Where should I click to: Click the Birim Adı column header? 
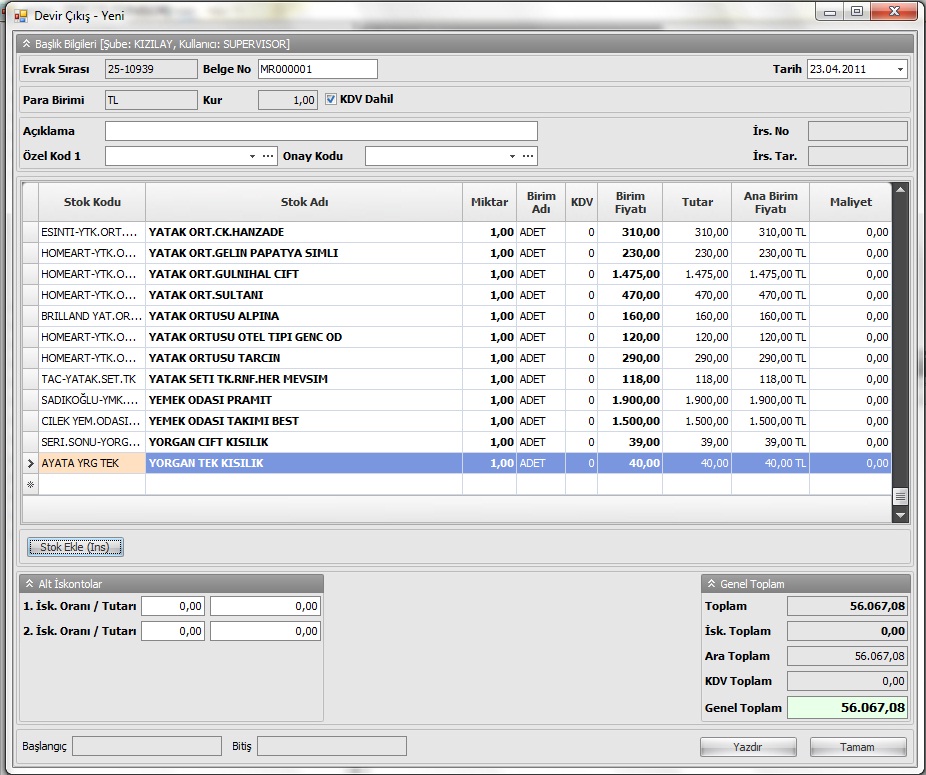pos(541,202)
